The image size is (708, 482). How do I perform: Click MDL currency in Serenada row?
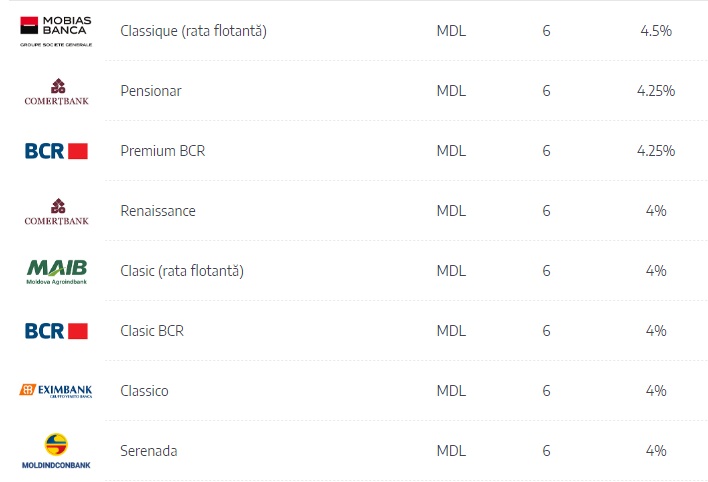point(451,451)
